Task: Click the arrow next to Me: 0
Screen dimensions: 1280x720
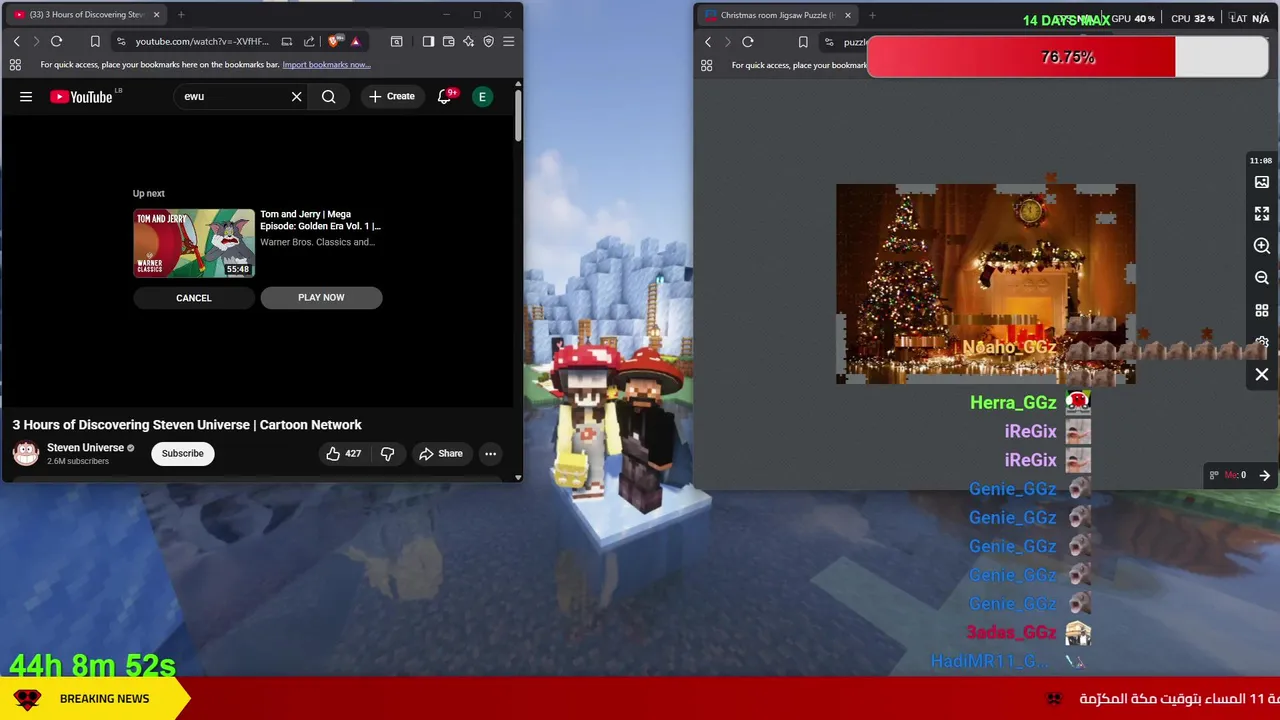Action: point(1264,475)
